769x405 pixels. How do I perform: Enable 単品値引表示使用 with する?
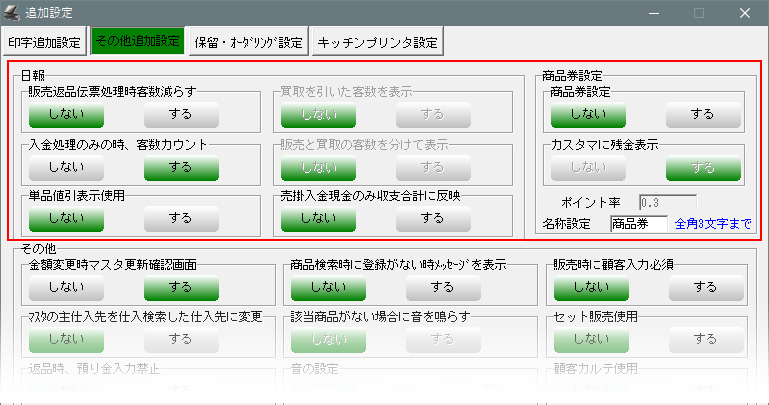tap(181, 218)
